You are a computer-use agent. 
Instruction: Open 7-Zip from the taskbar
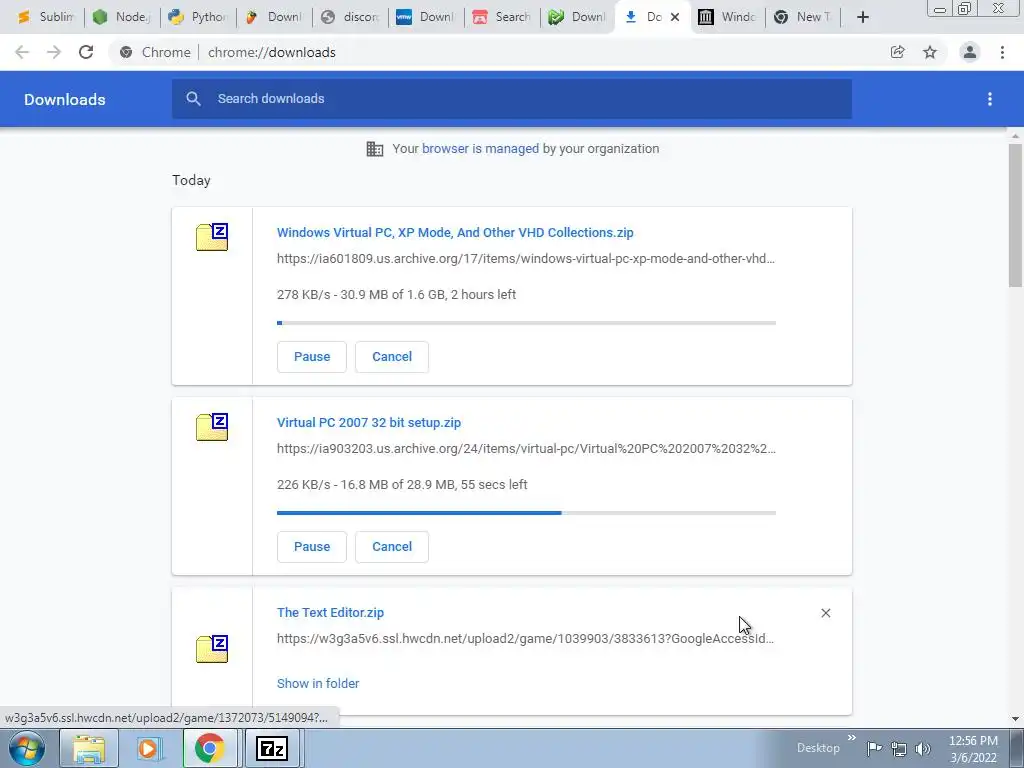tap(272, 748)
